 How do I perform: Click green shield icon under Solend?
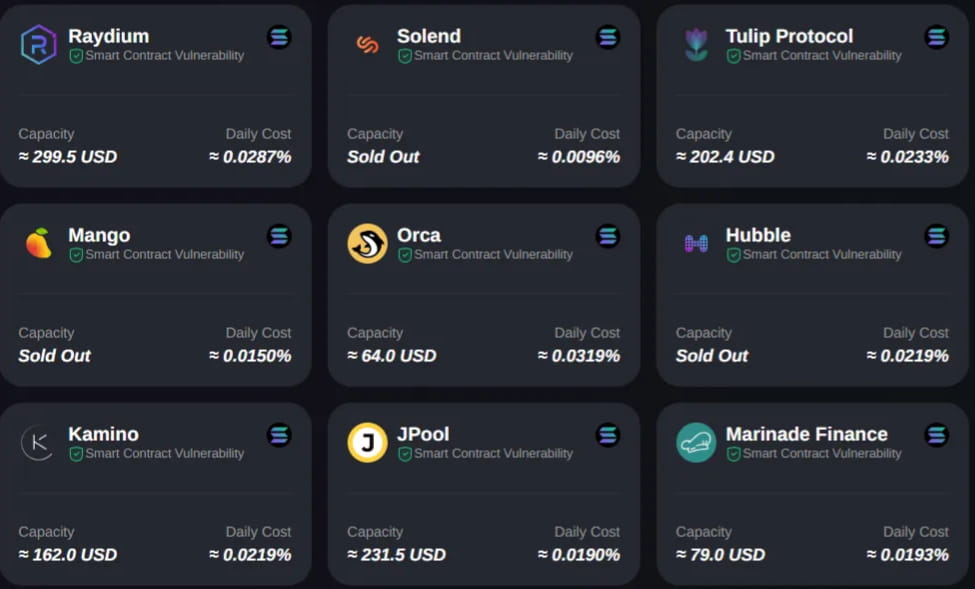click(405, 56)
